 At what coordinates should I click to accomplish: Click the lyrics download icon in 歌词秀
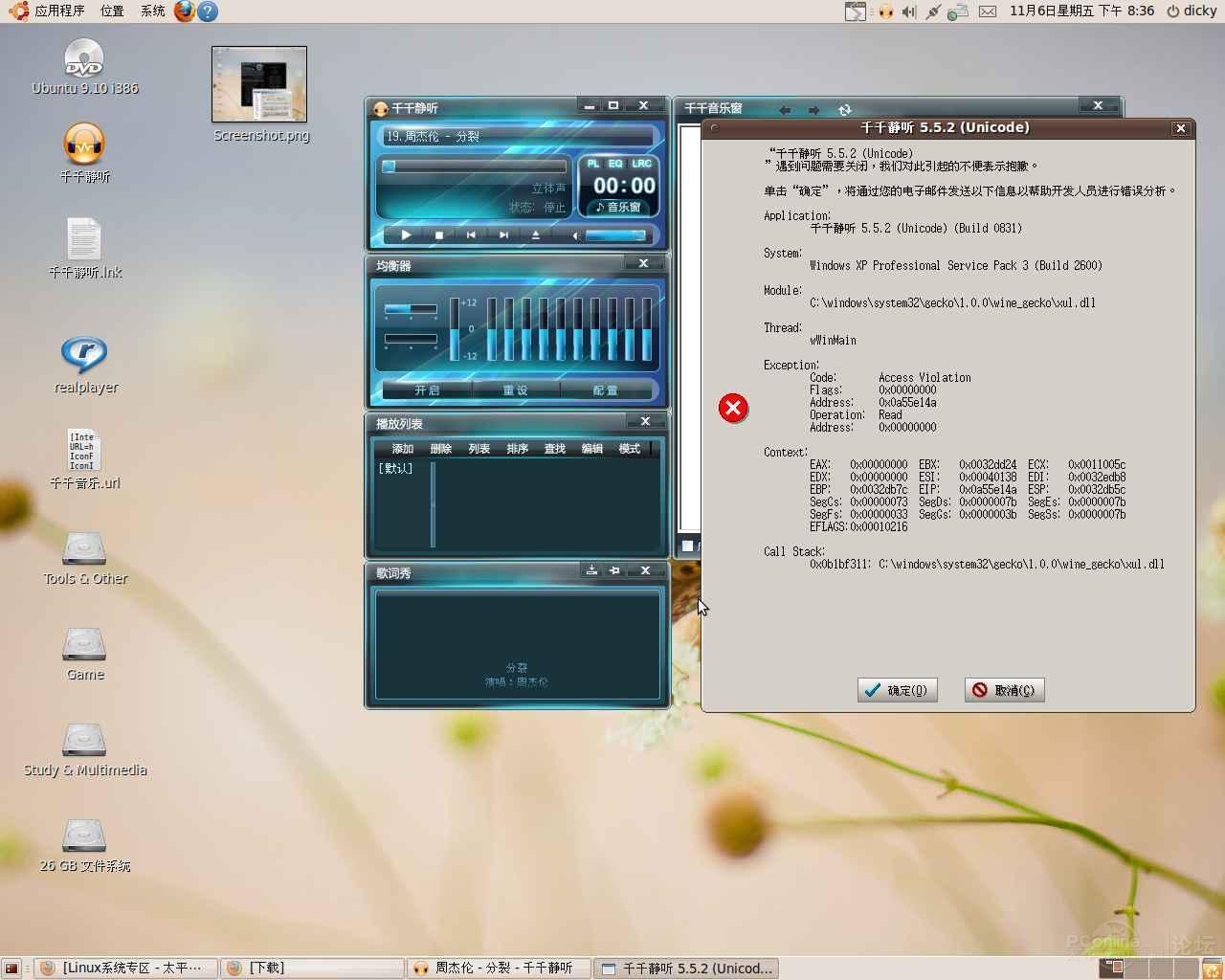(x=591, y=570)
